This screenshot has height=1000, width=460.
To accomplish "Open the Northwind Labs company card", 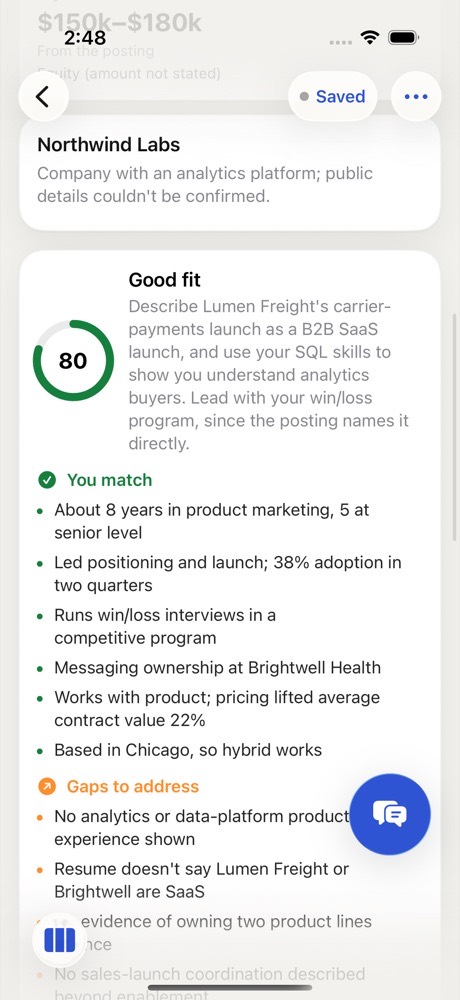I will tap(230, 172).
